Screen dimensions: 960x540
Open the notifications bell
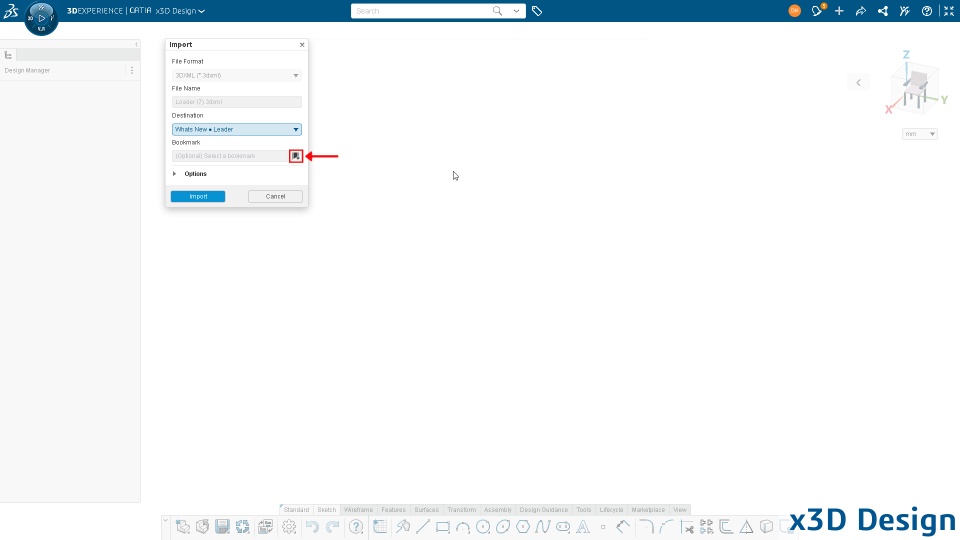click(x=817, y=10)
